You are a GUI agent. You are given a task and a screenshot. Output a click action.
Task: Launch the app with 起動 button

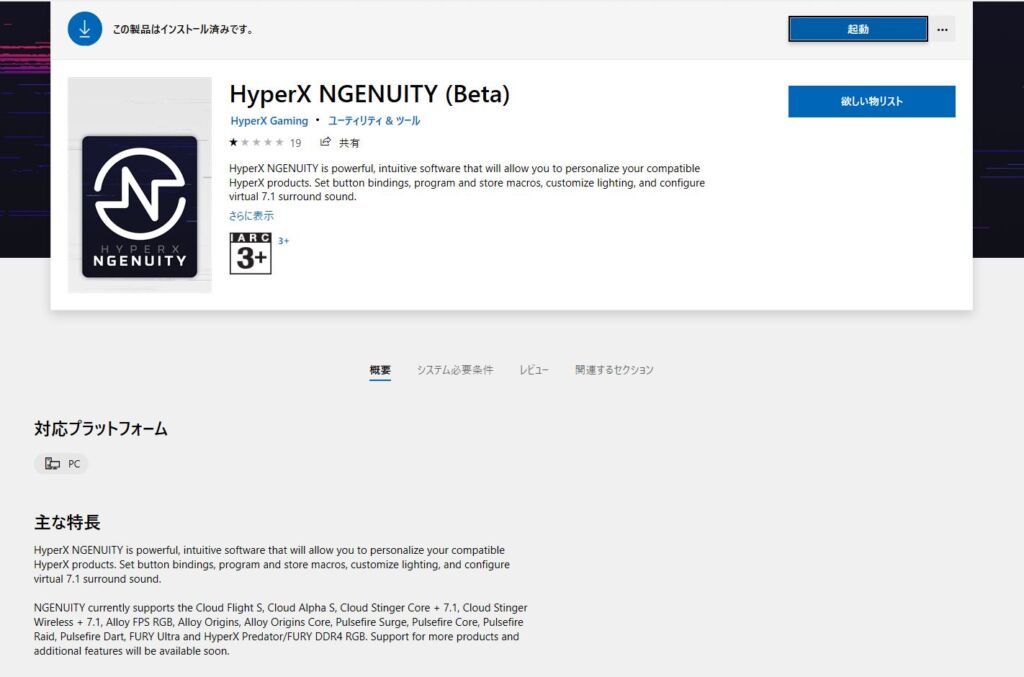[858, 29]
